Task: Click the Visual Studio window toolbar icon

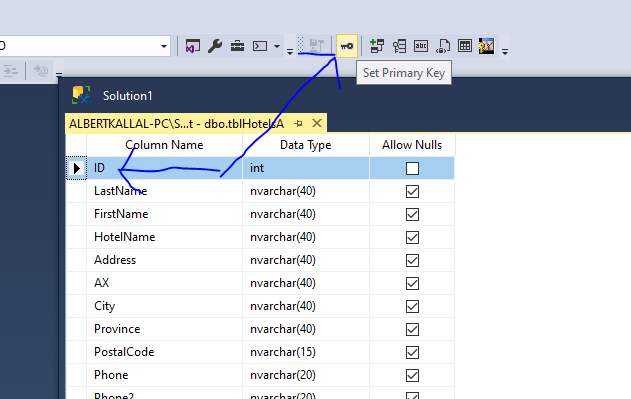Action: tap(193, 46)
